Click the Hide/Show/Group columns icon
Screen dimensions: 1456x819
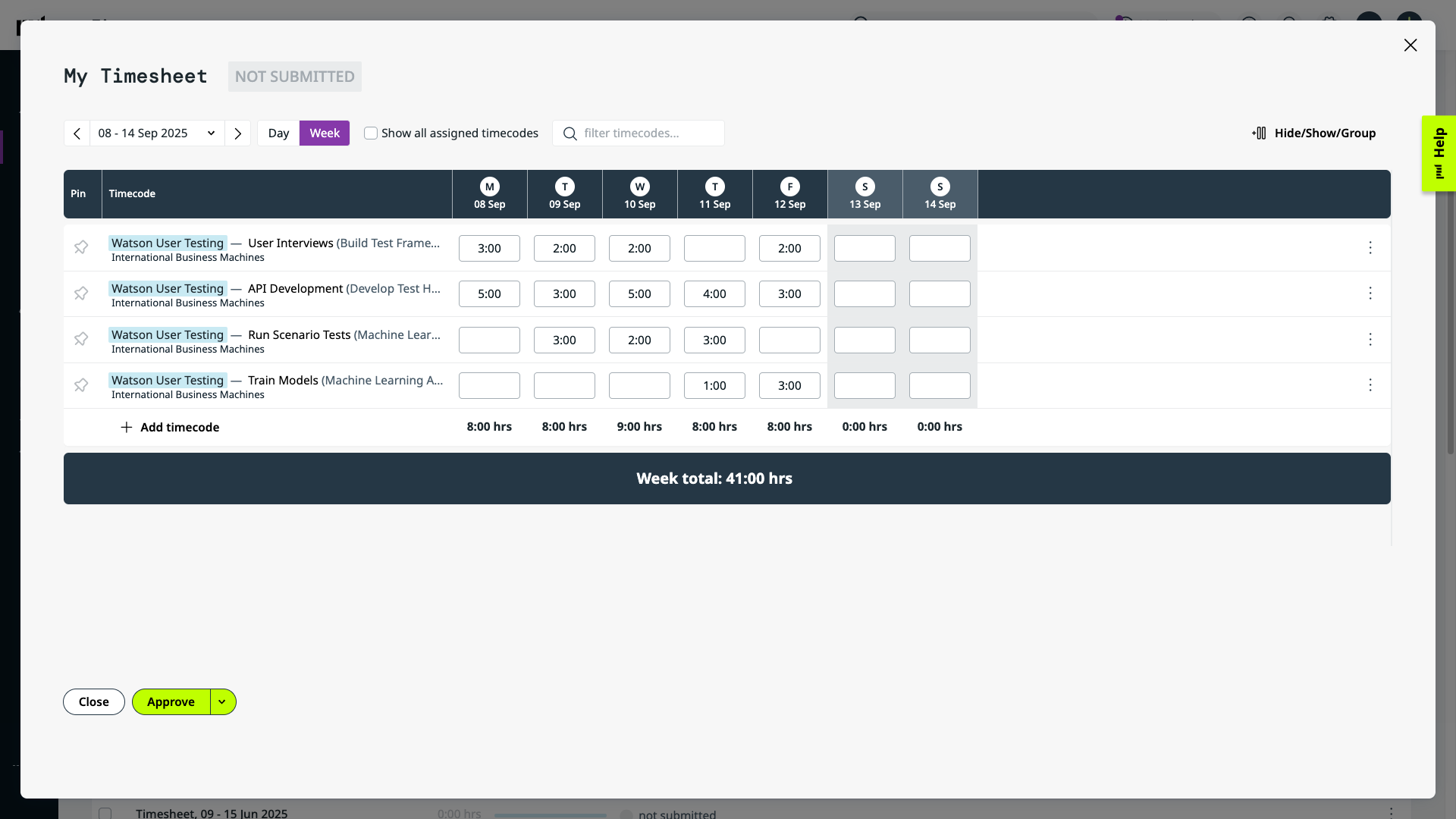click(1259, 133)
